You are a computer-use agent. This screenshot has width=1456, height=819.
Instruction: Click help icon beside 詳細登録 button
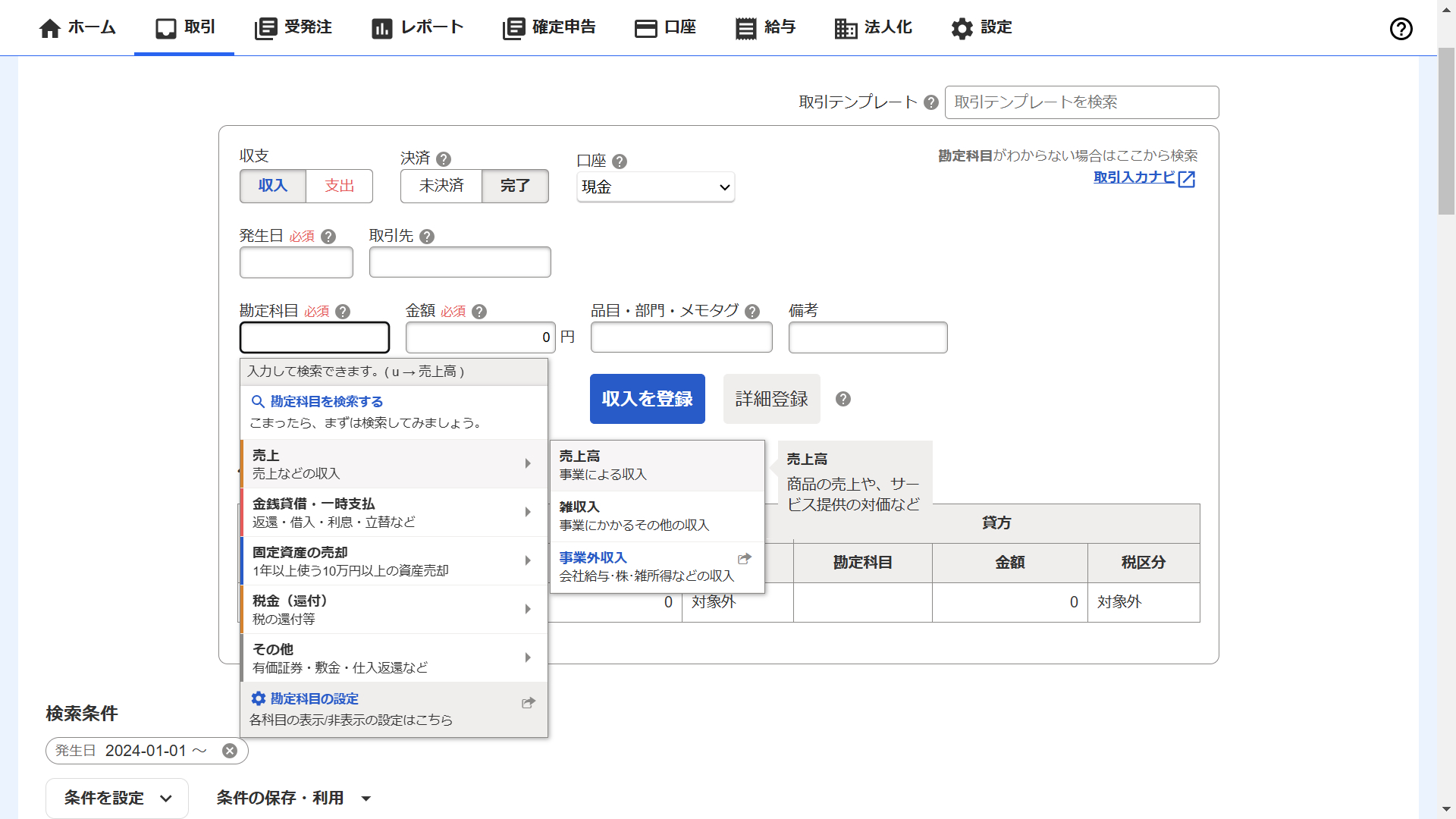(843, 399)
